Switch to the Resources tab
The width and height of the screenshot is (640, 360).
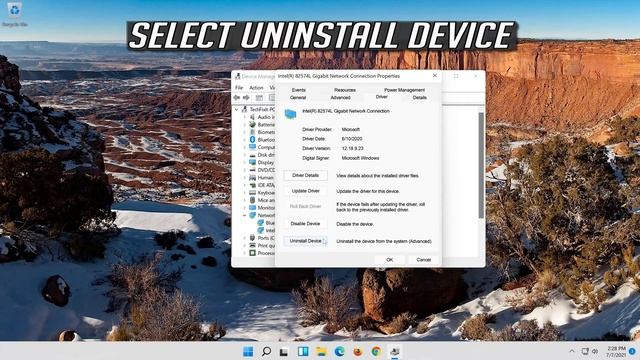344,90
